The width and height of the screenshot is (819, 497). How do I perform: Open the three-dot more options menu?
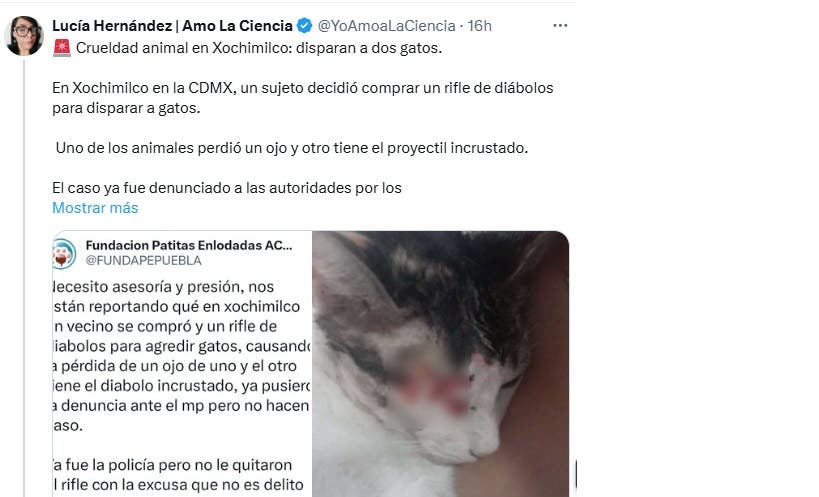coord(560,26)
